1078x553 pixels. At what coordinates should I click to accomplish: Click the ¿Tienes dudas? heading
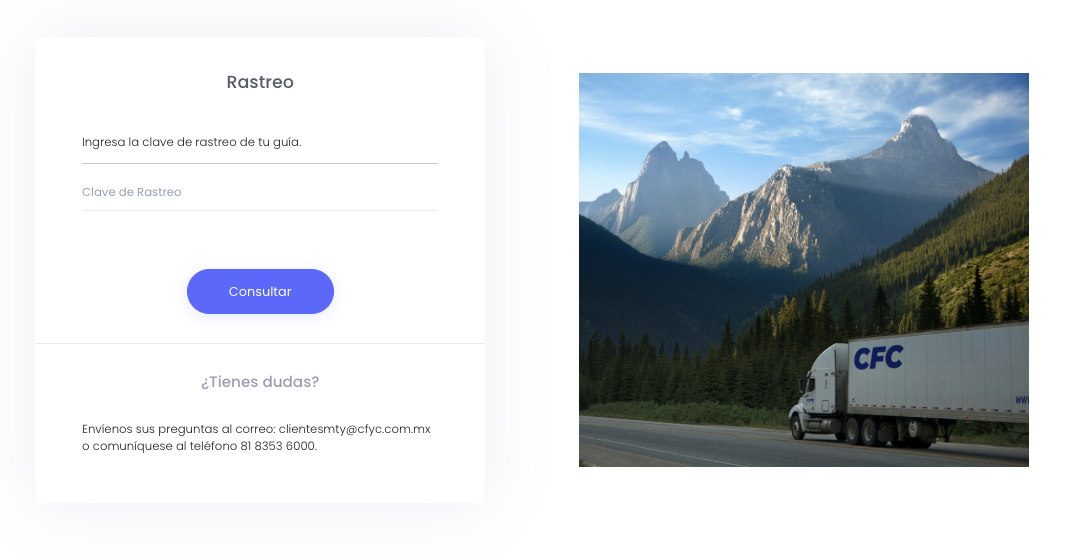[260, 382]
